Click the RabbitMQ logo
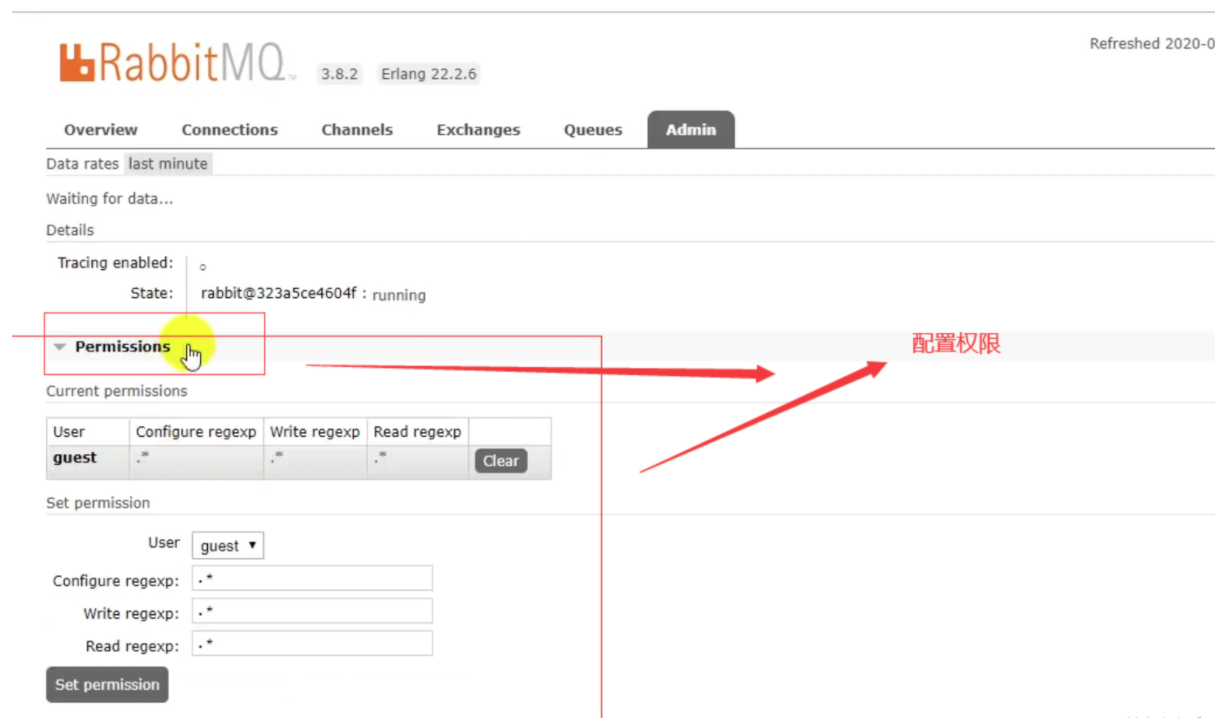This screenshot has width=1223, height=718. (177, 63)
